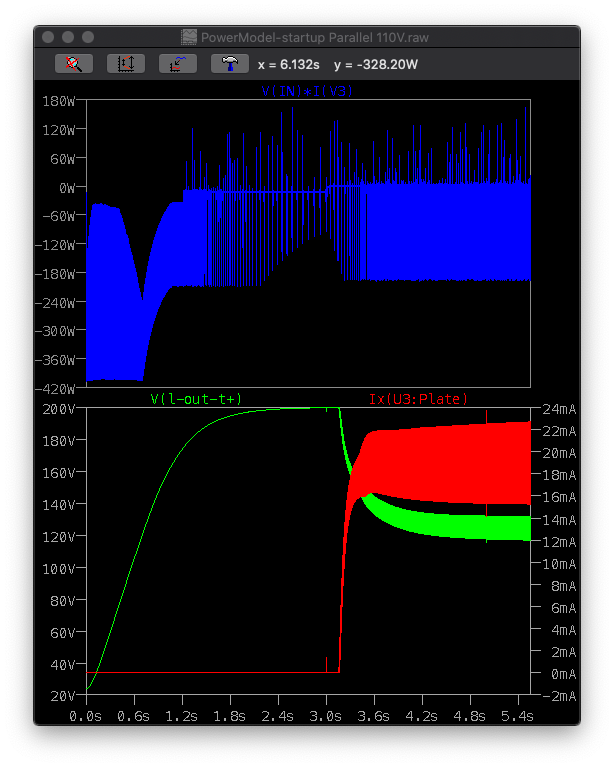This screenshot has height=767, width=614.
Task: Open the pick visible traces icon
Action: pyautogui.click(x=178, y=64)
